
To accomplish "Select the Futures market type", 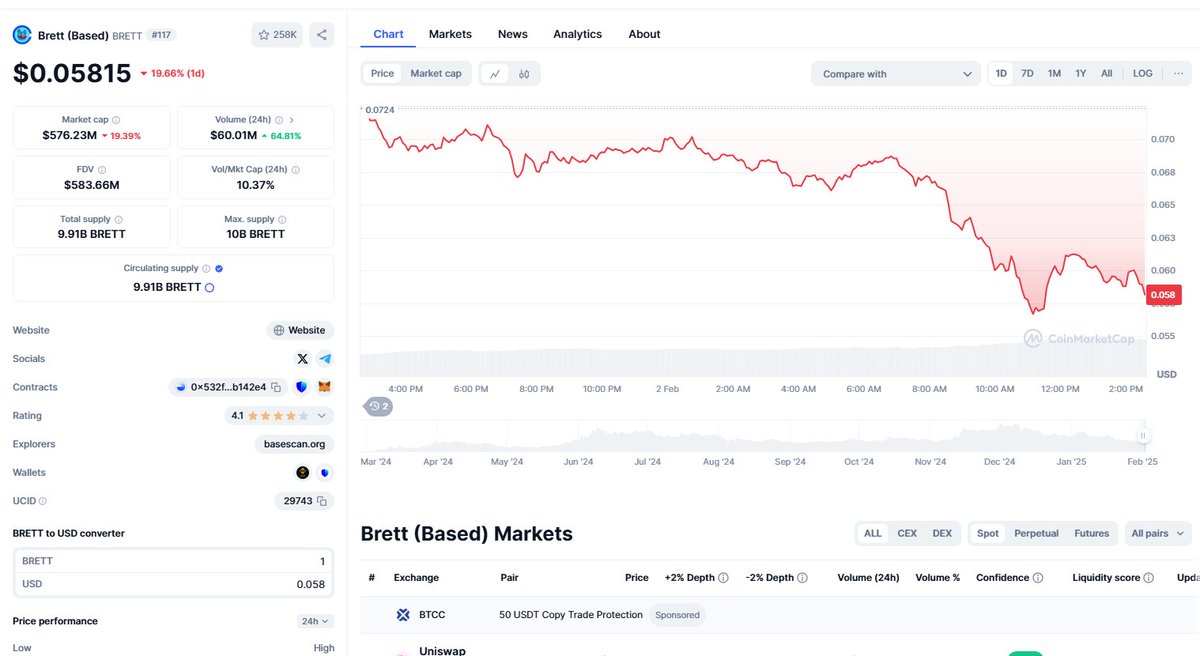I will [1092, 534].
